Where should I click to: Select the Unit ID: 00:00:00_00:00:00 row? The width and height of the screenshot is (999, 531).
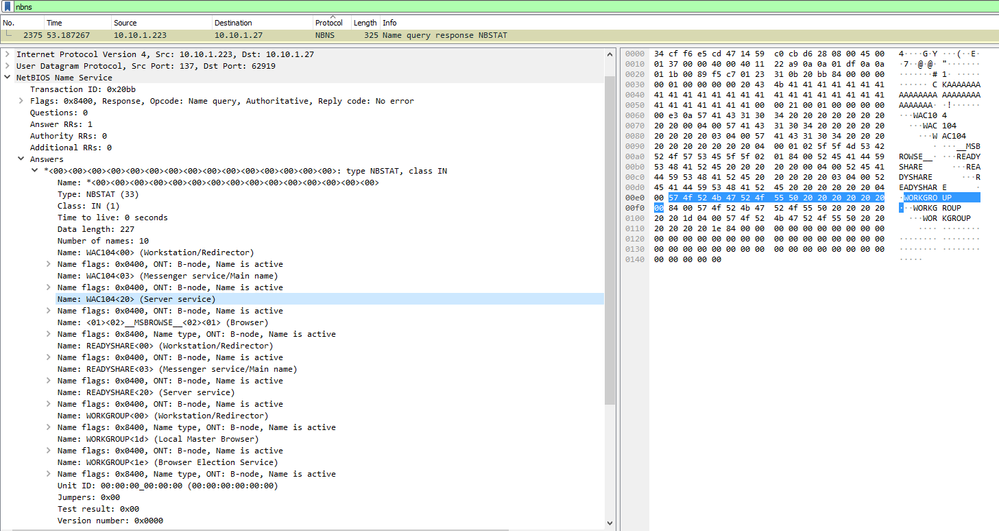[x=168, y=485]
